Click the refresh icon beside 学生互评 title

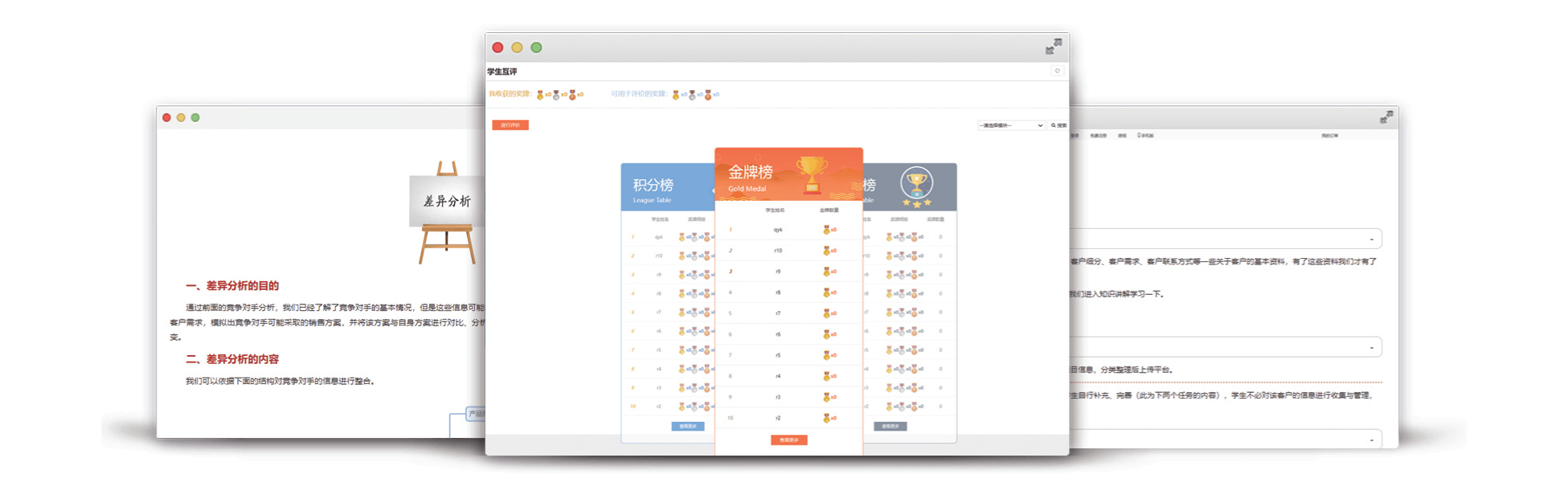[x=1057, y=72]
